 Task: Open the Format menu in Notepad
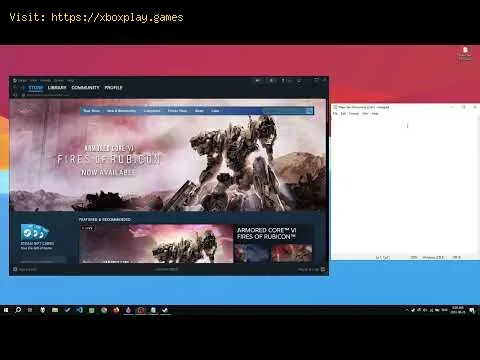coord(354,113)
